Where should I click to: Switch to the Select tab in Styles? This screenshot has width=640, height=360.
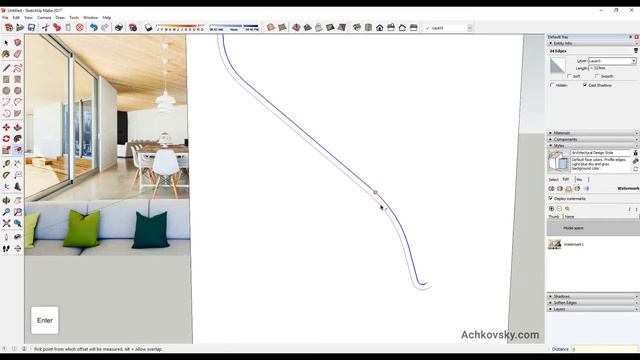coord(553,180)
